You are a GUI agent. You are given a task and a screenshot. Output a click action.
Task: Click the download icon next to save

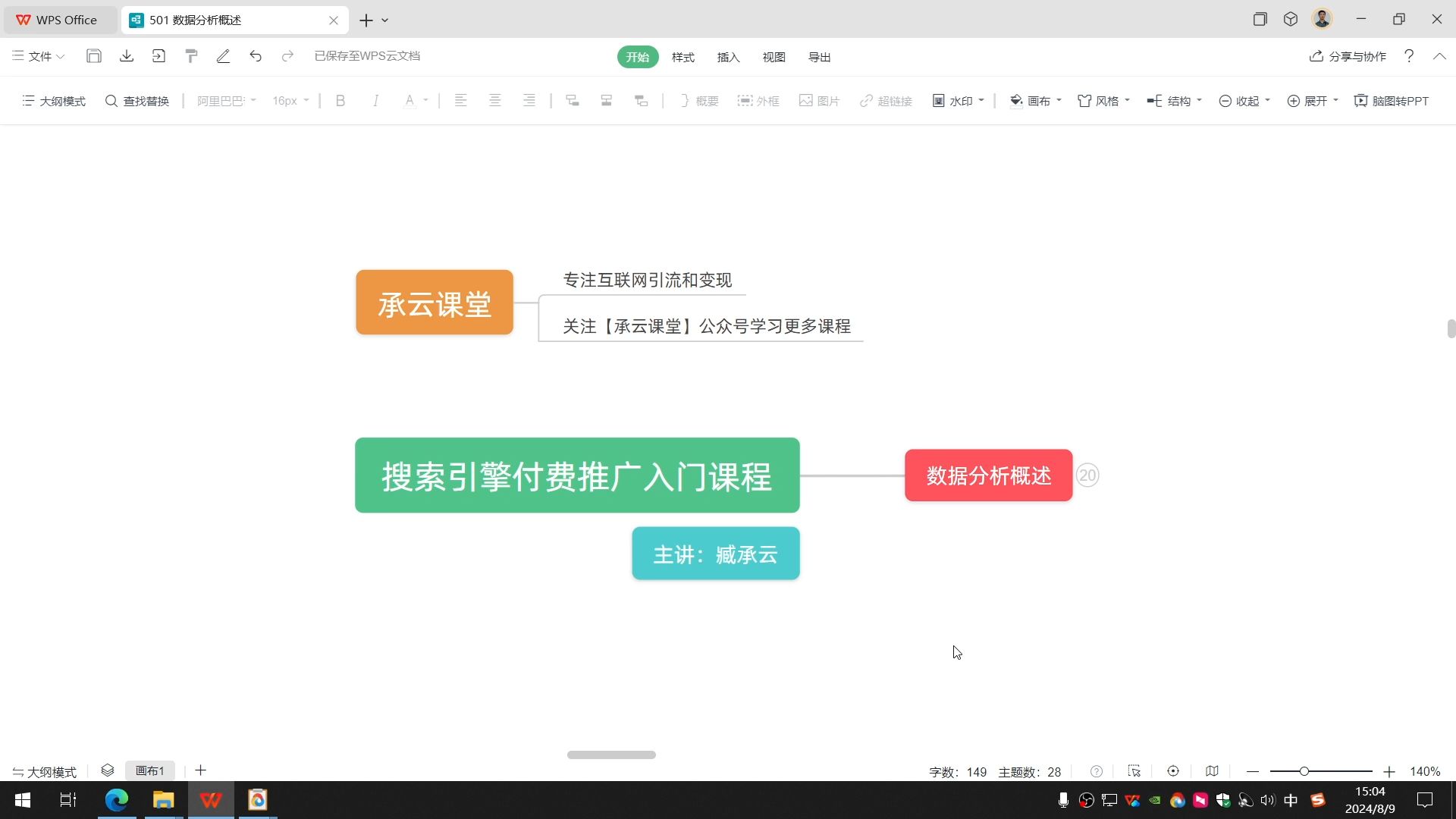[x=127, y=56]
